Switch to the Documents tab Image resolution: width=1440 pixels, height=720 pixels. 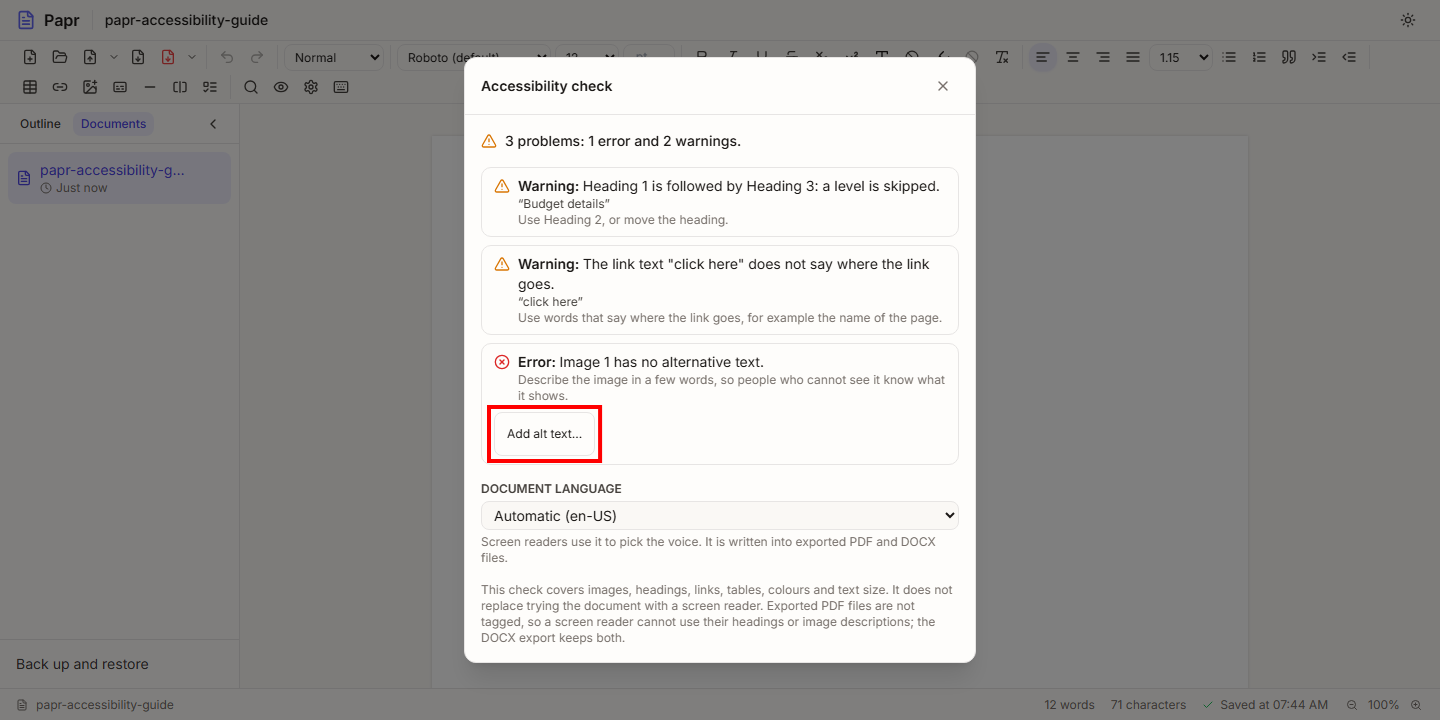pos(113,124)
